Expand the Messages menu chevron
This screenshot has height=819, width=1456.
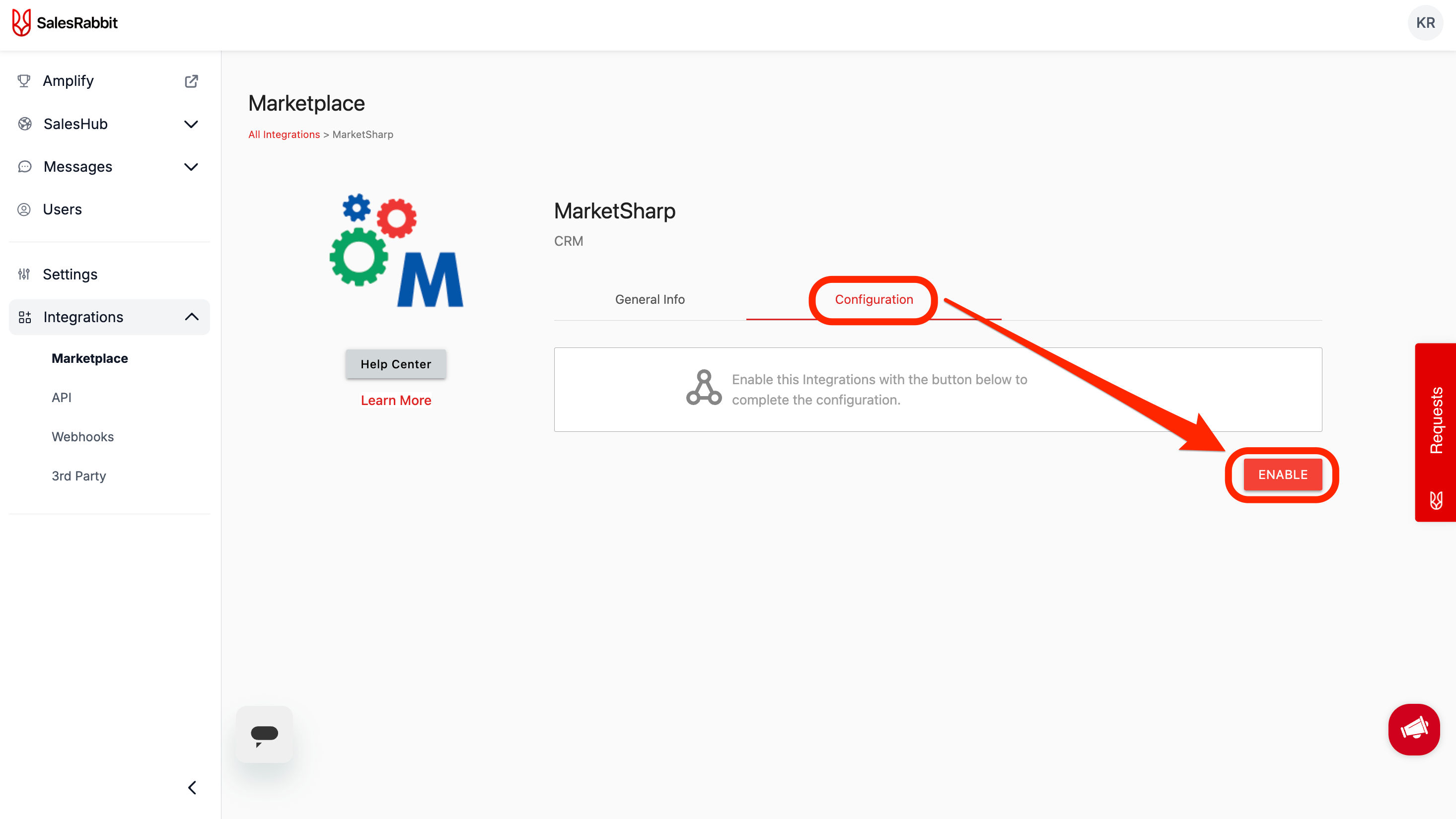[191, 167]
